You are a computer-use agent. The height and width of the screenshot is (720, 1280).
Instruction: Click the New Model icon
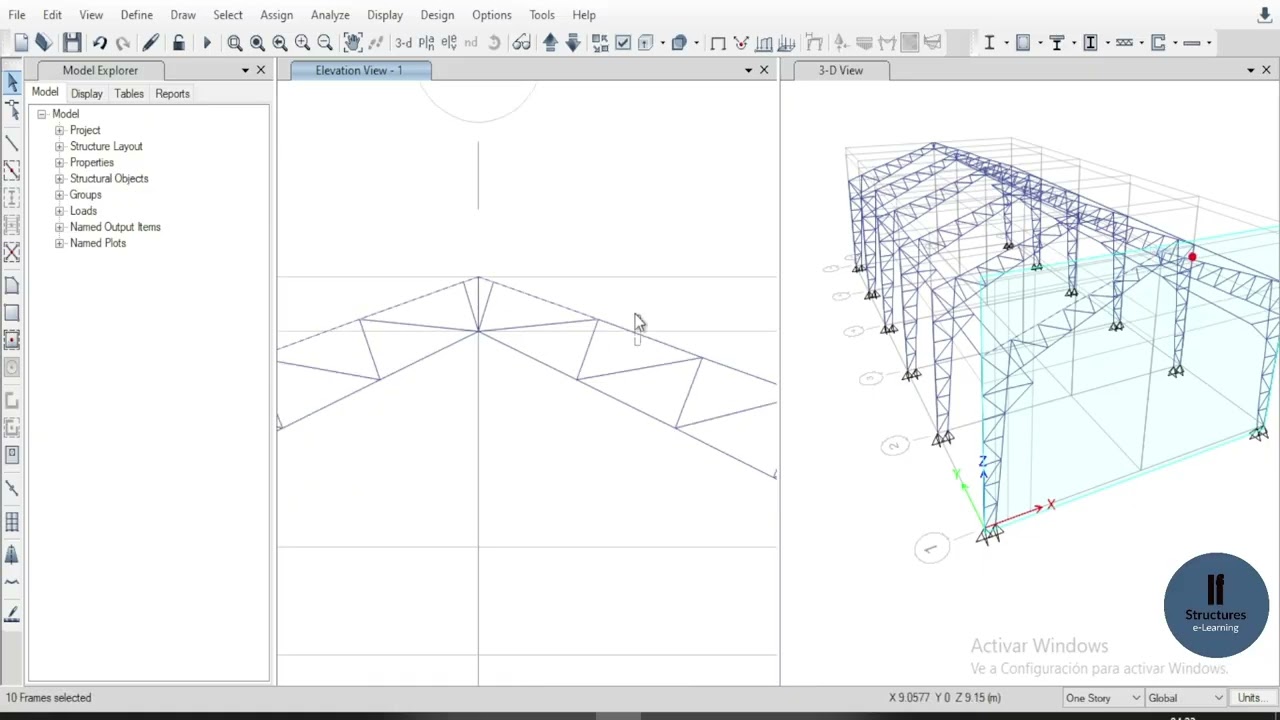coord(21,42)
